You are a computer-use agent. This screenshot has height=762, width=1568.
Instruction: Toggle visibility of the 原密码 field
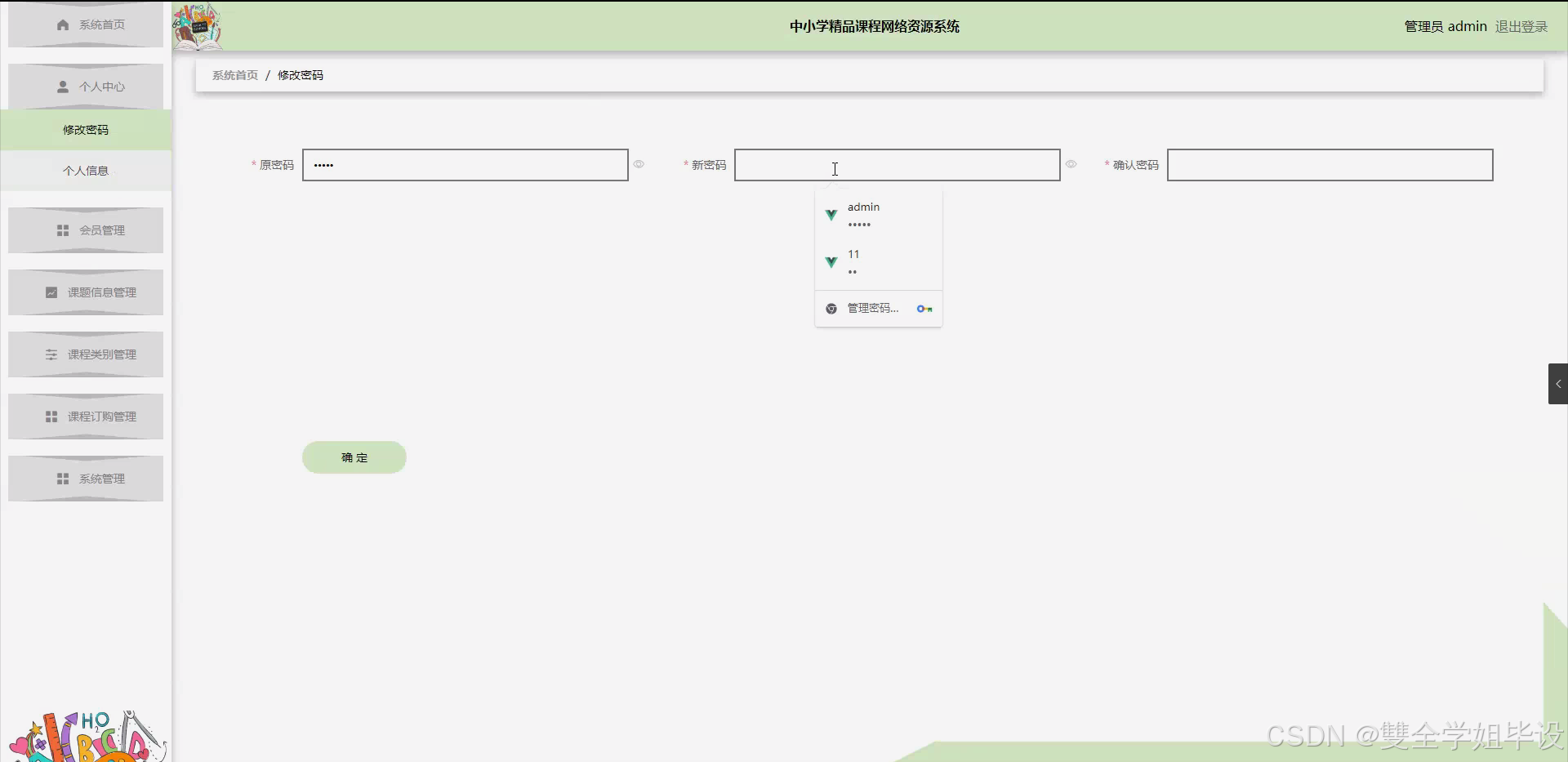(x=639, y=164)
